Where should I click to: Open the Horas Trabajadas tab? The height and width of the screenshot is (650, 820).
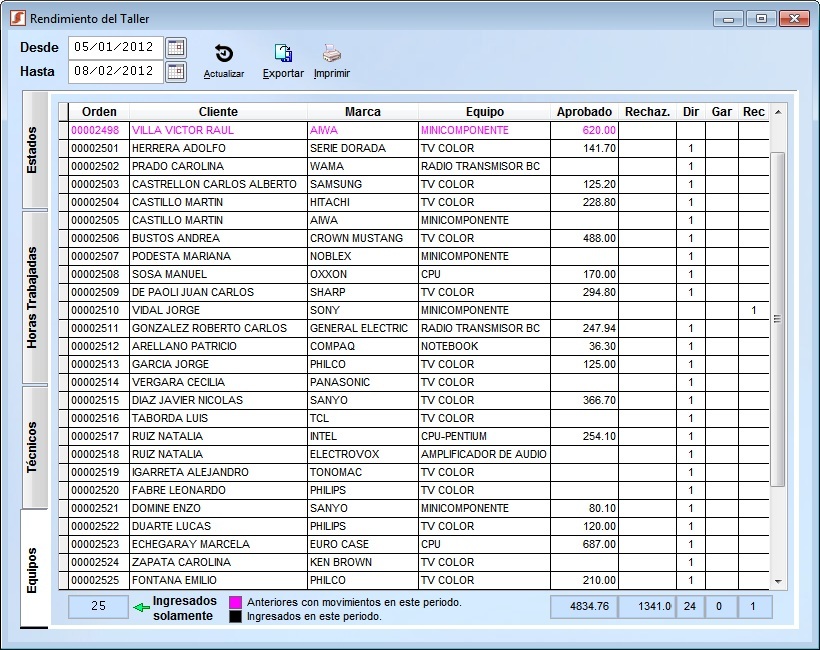click(x=34, y=297)
